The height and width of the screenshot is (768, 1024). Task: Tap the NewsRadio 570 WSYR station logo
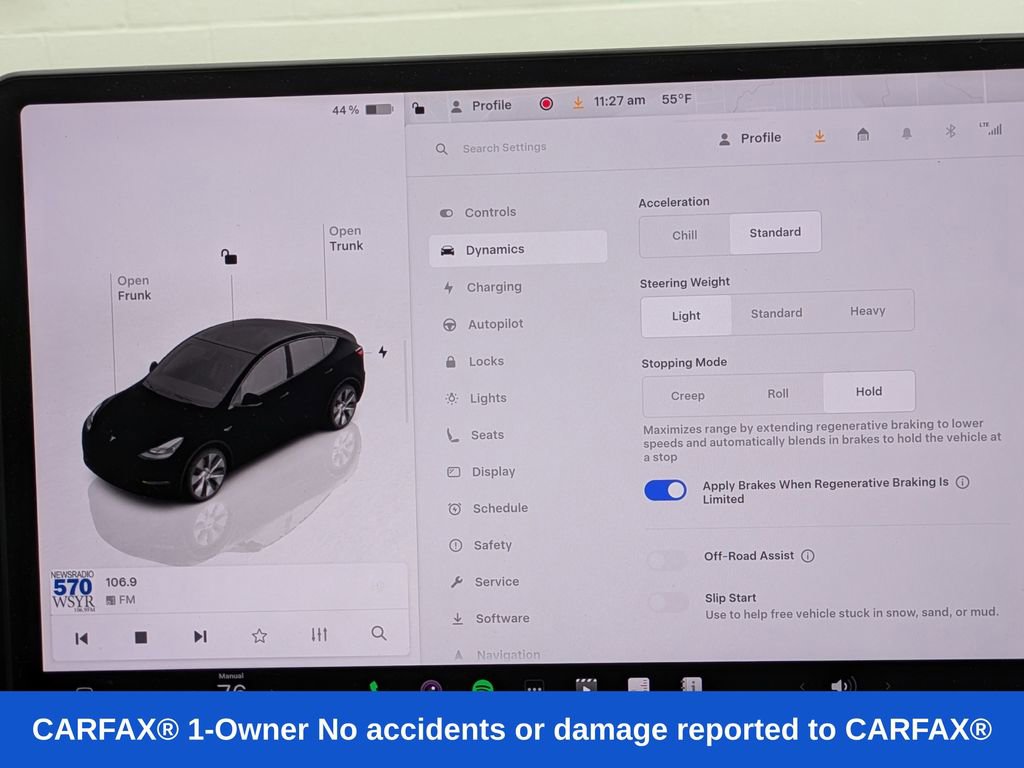[x=72, y=590]
